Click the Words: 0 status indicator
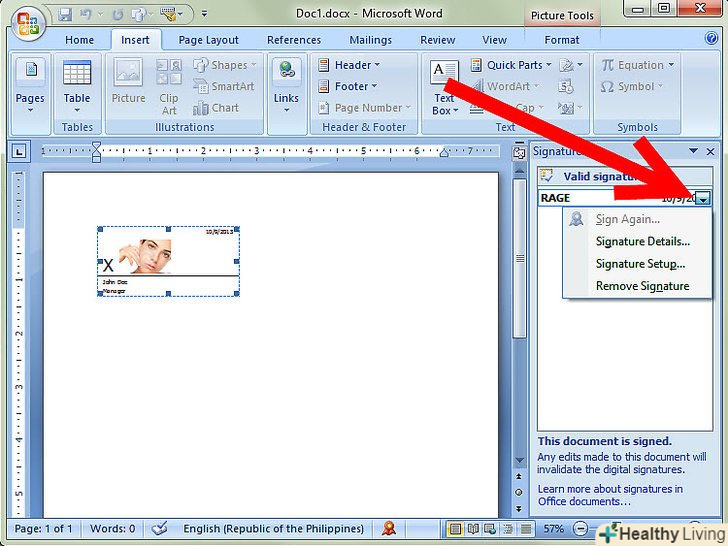The image size is (728, 546). (x=112, y=529)
